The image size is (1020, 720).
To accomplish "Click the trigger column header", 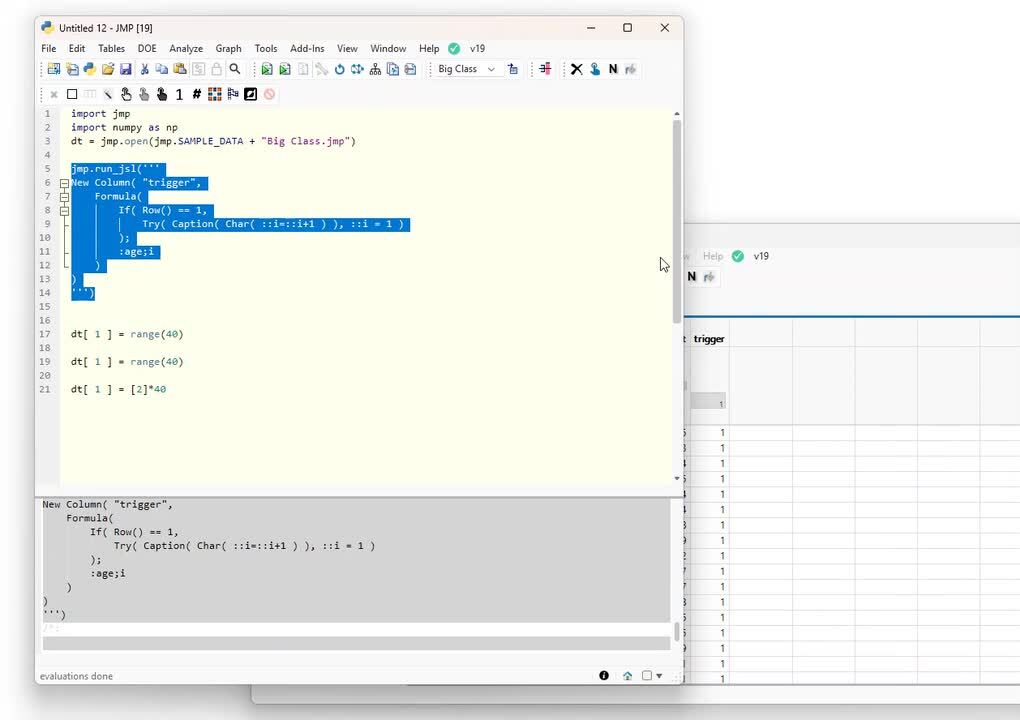I will click(x=708, y=339).
